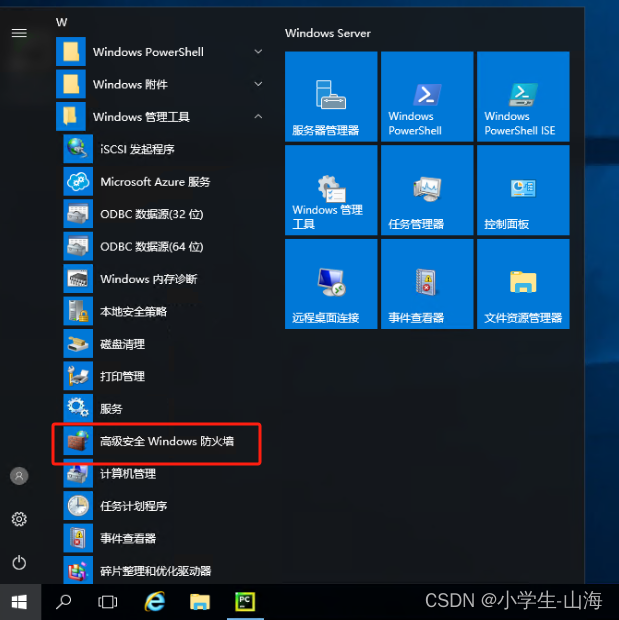619x620 pixels.
Task: Open the 服务器管理器 tile
Action: [x=331, y=96]
